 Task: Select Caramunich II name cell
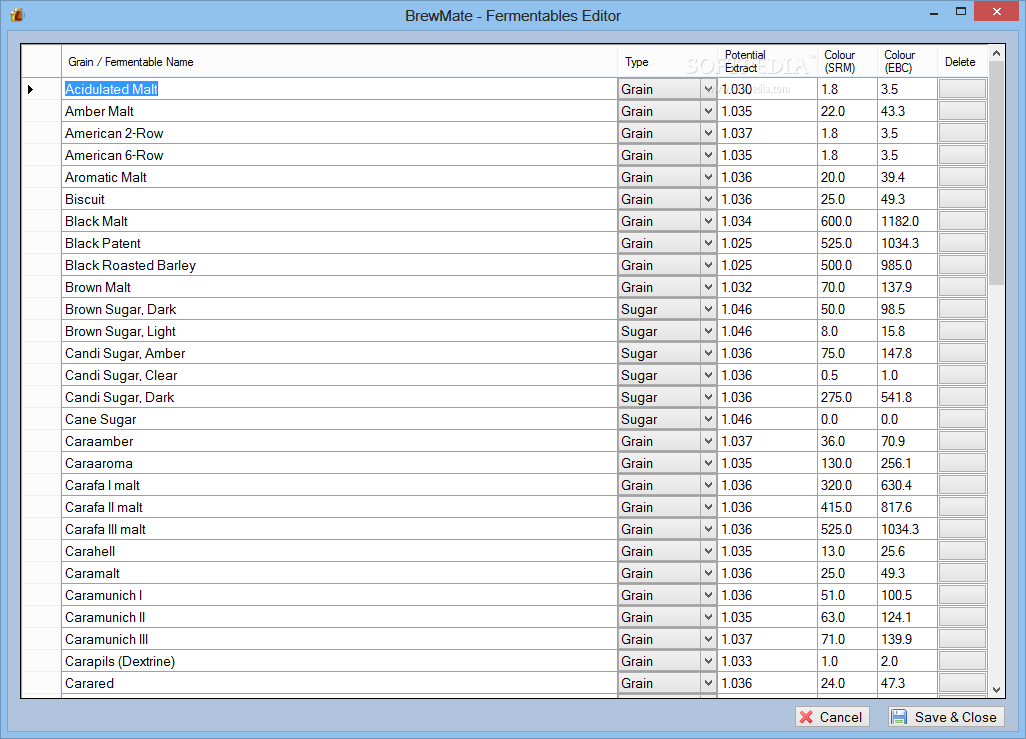[x=339, y=617]
